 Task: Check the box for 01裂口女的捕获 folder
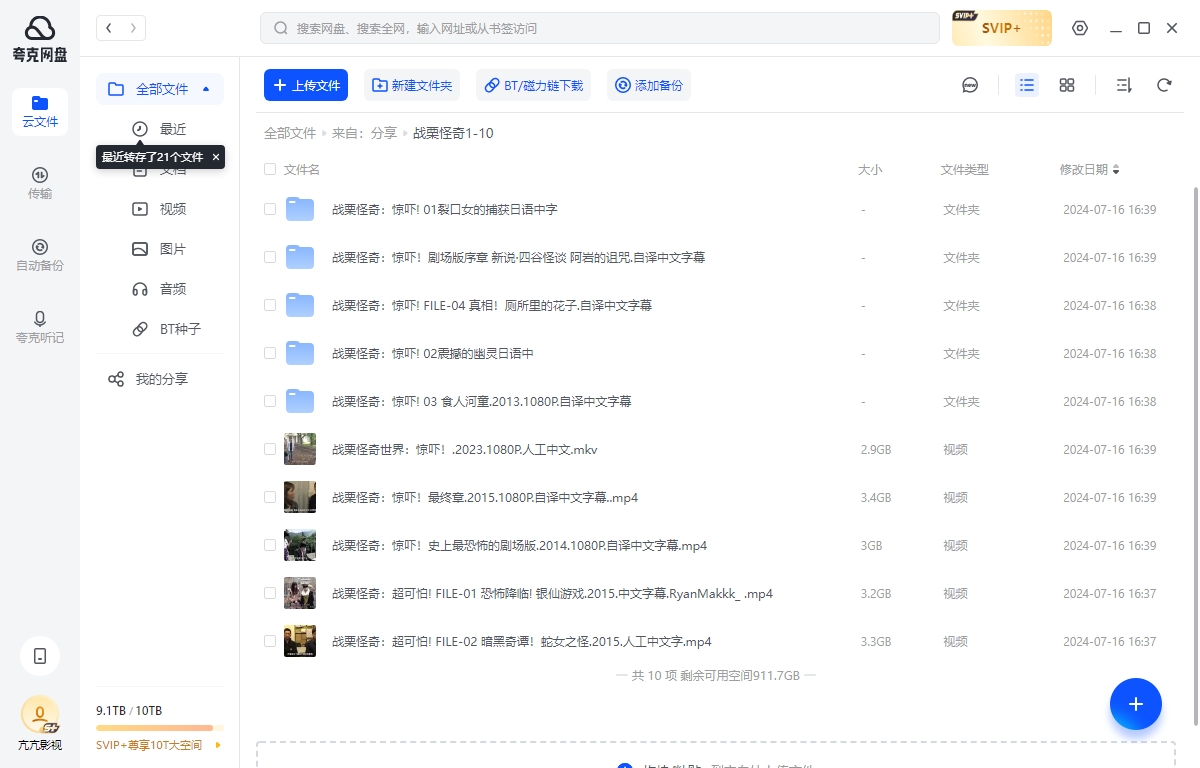[270, 210]
